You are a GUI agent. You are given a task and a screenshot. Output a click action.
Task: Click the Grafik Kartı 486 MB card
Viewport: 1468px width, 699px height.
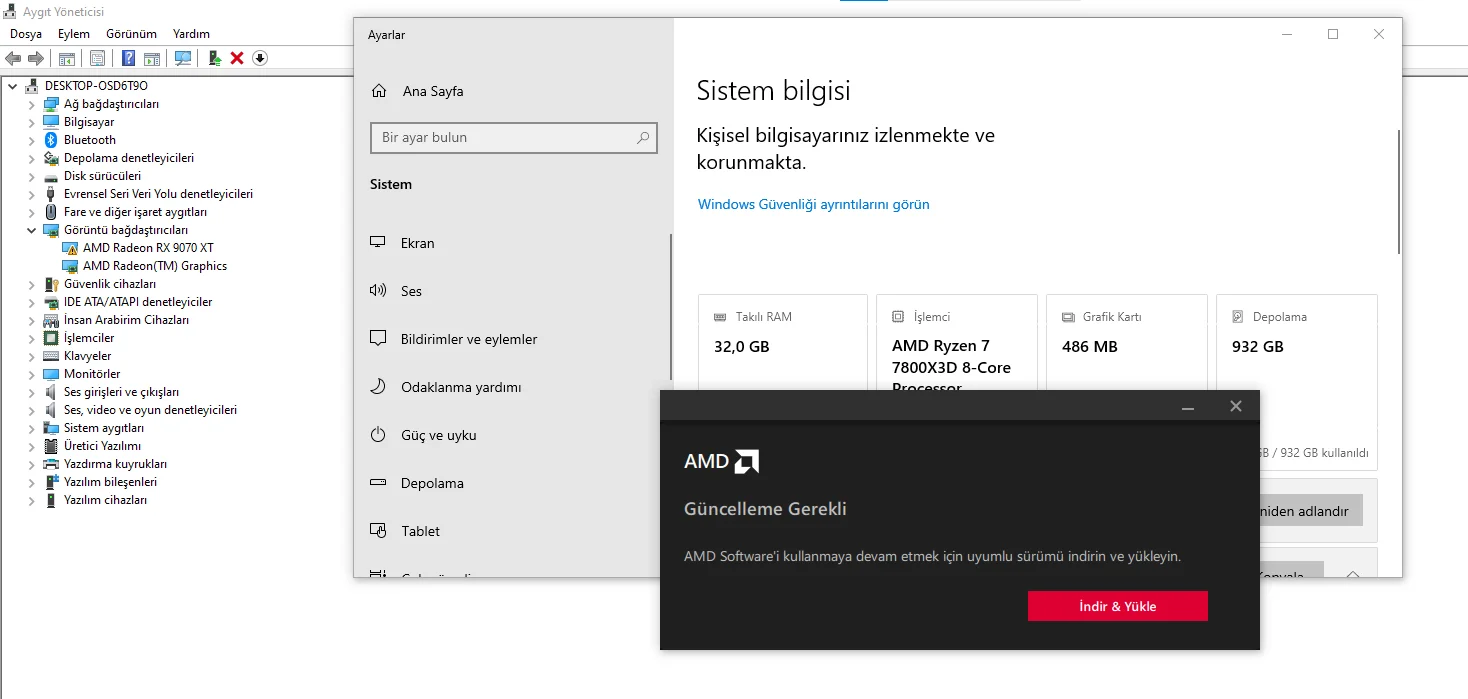(x=1127, y=342)
